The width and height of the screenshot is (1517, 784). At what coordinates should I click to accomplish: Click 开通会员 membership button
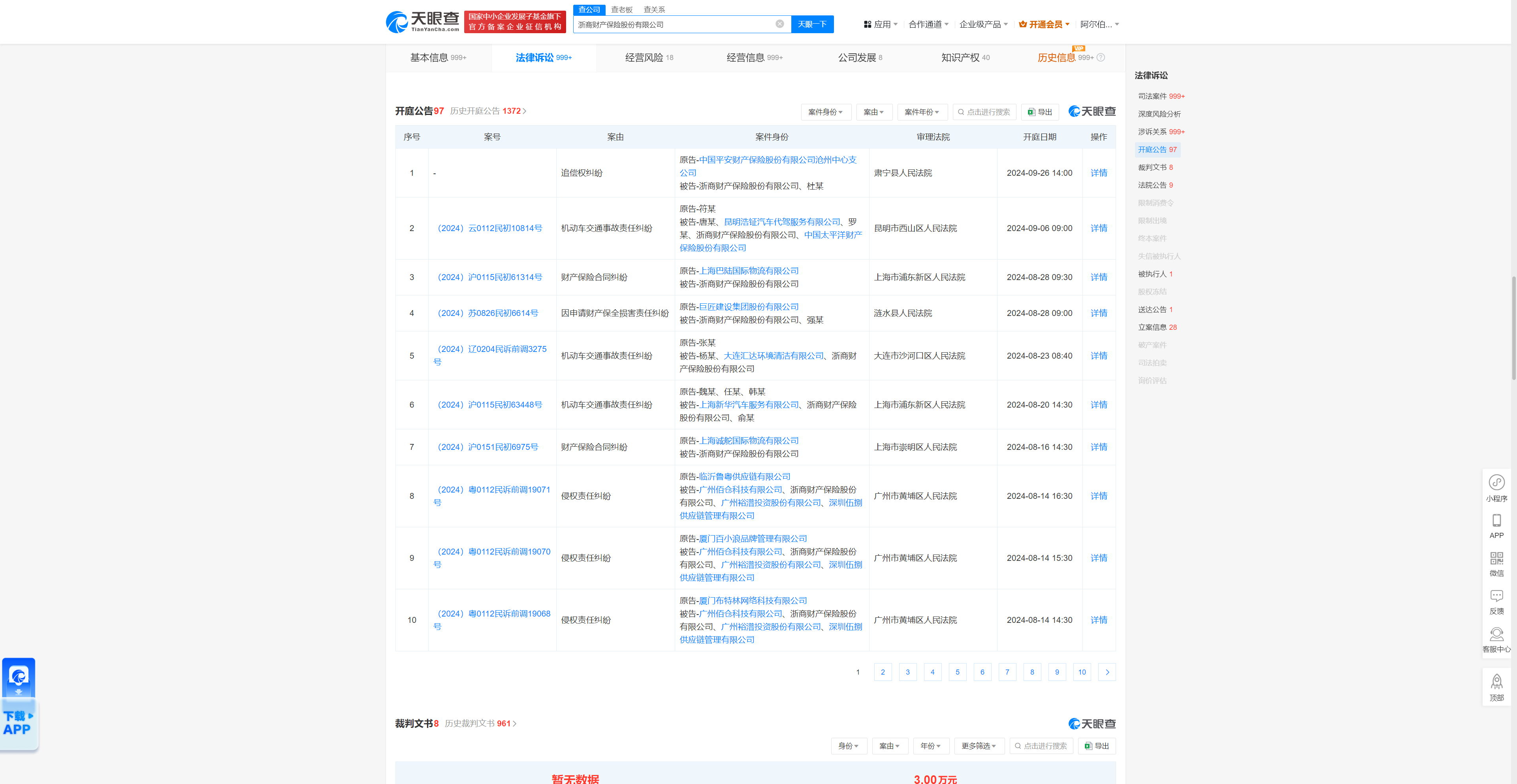[1044, 24]
